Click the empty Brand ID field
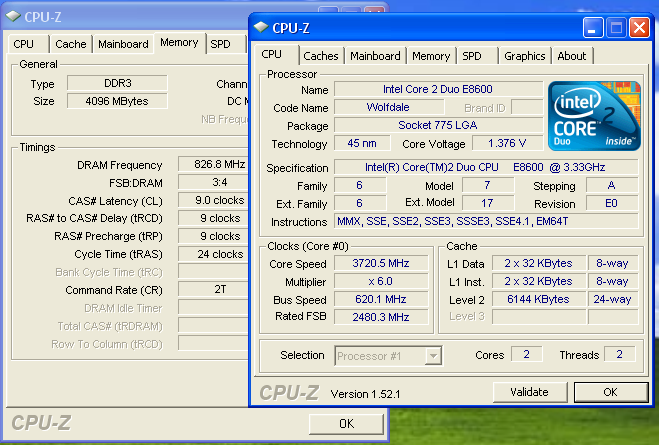Screen dimensions: 659x445 point(527,108)
